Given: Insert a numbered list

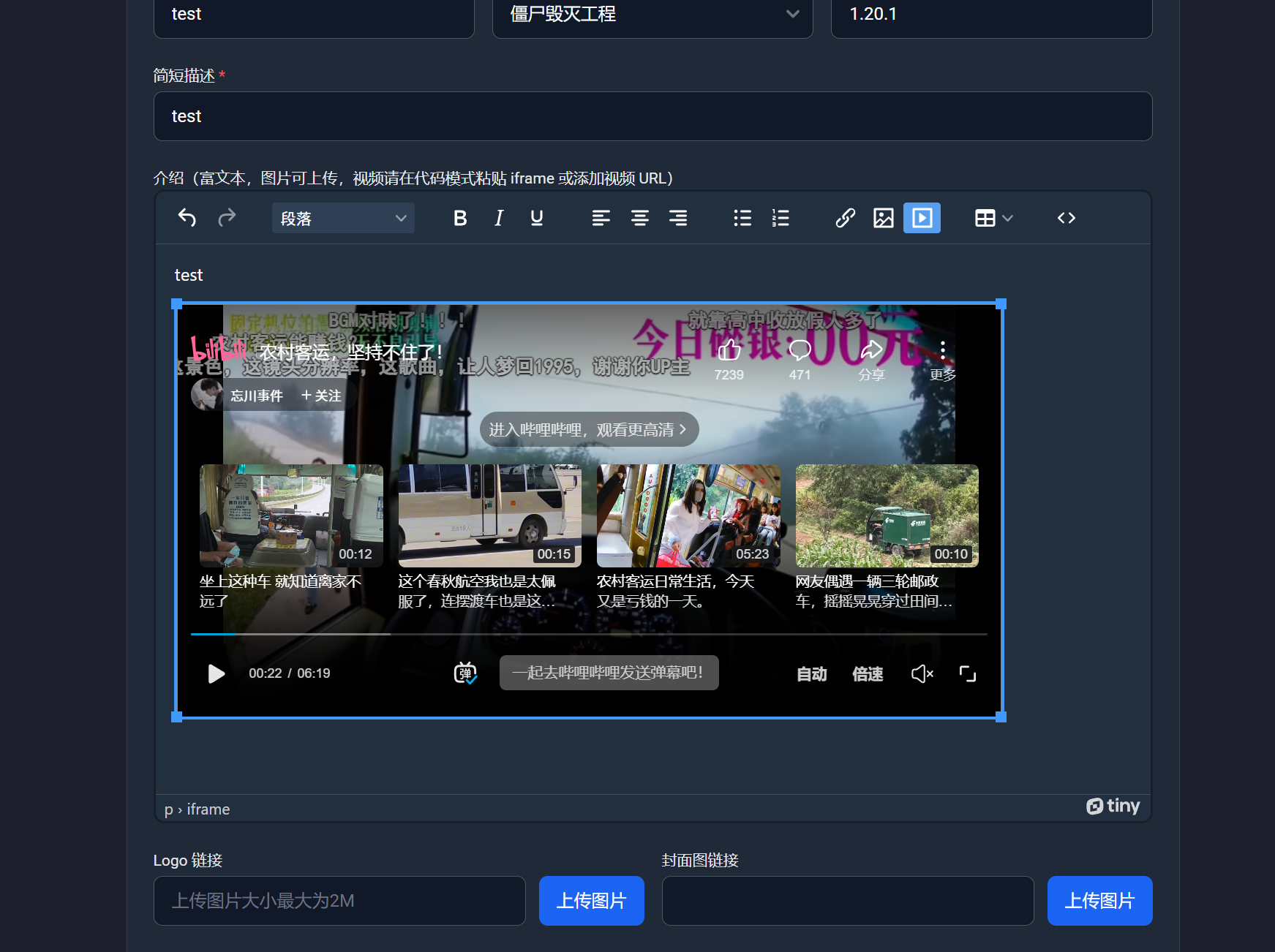Looking at the screenshot, I should pos(781,218).
